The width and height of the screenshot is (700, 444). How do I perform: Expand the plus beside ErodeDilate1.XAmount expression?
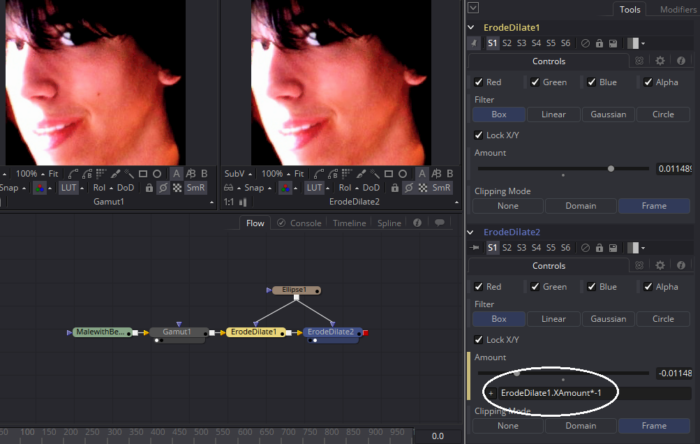[491, 393]
